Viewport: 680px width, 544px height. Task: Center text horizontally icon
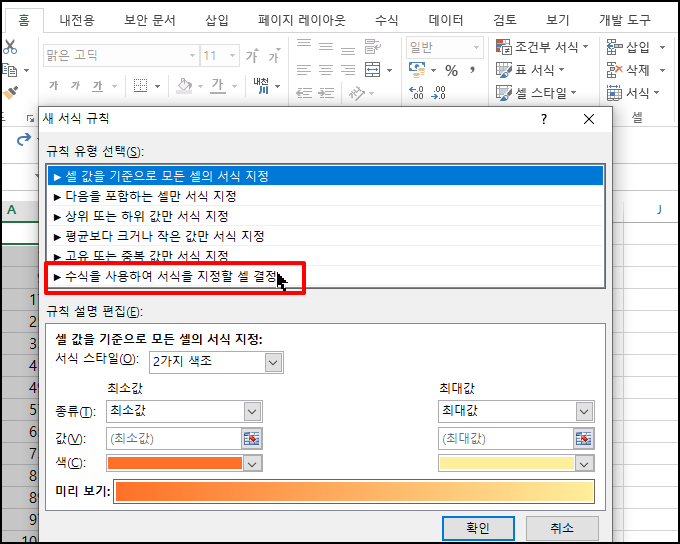[x=326, y=69]
